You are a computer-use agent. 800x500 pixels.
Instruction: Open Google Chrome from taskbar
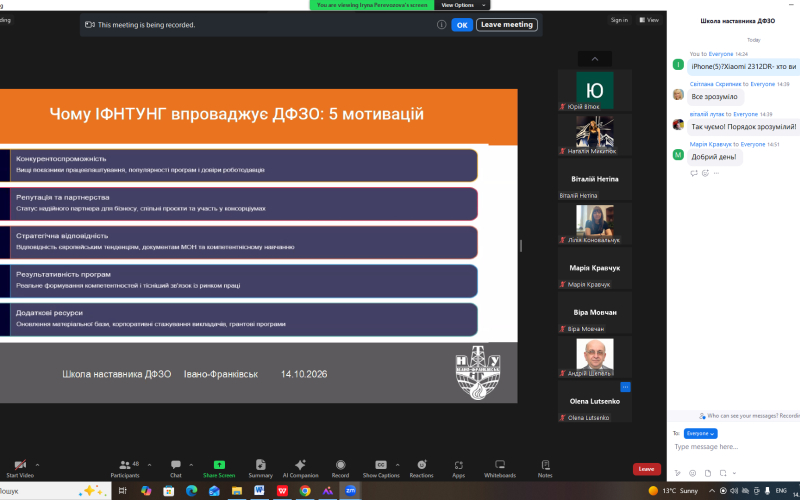[305, 491]
